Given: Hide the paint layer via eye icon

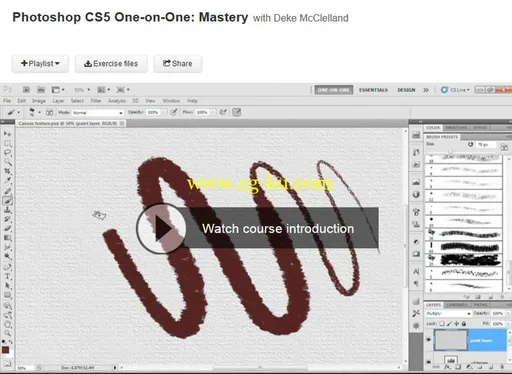Looking at the screenshot, I should [429, 340].
